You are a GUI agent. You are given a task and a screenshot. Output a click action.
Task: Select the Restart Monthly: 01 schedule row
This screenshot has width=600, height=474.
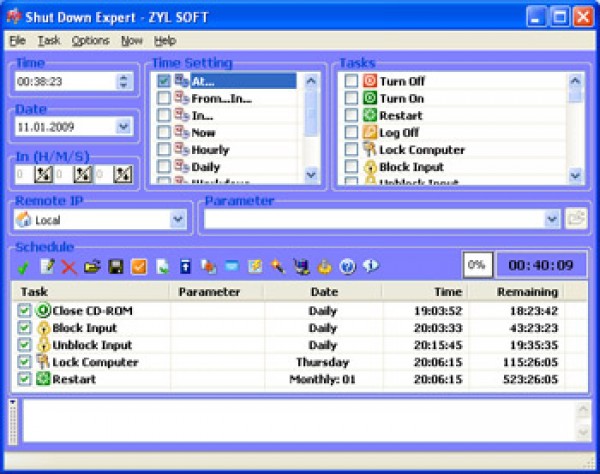click(299, 379)
